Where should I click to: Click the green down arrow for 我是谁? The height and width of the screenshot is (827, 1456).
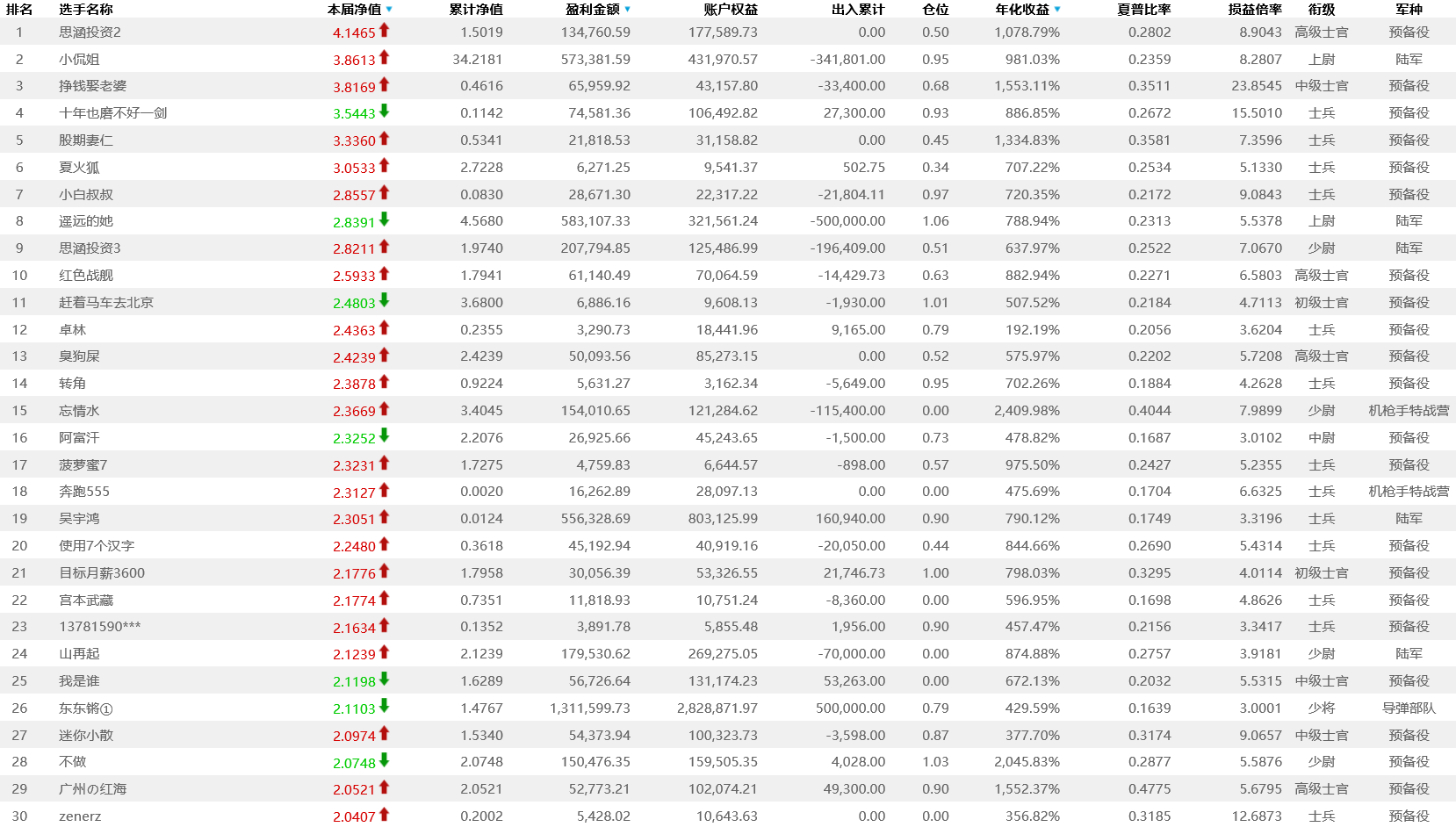click(x=384, y=680)
